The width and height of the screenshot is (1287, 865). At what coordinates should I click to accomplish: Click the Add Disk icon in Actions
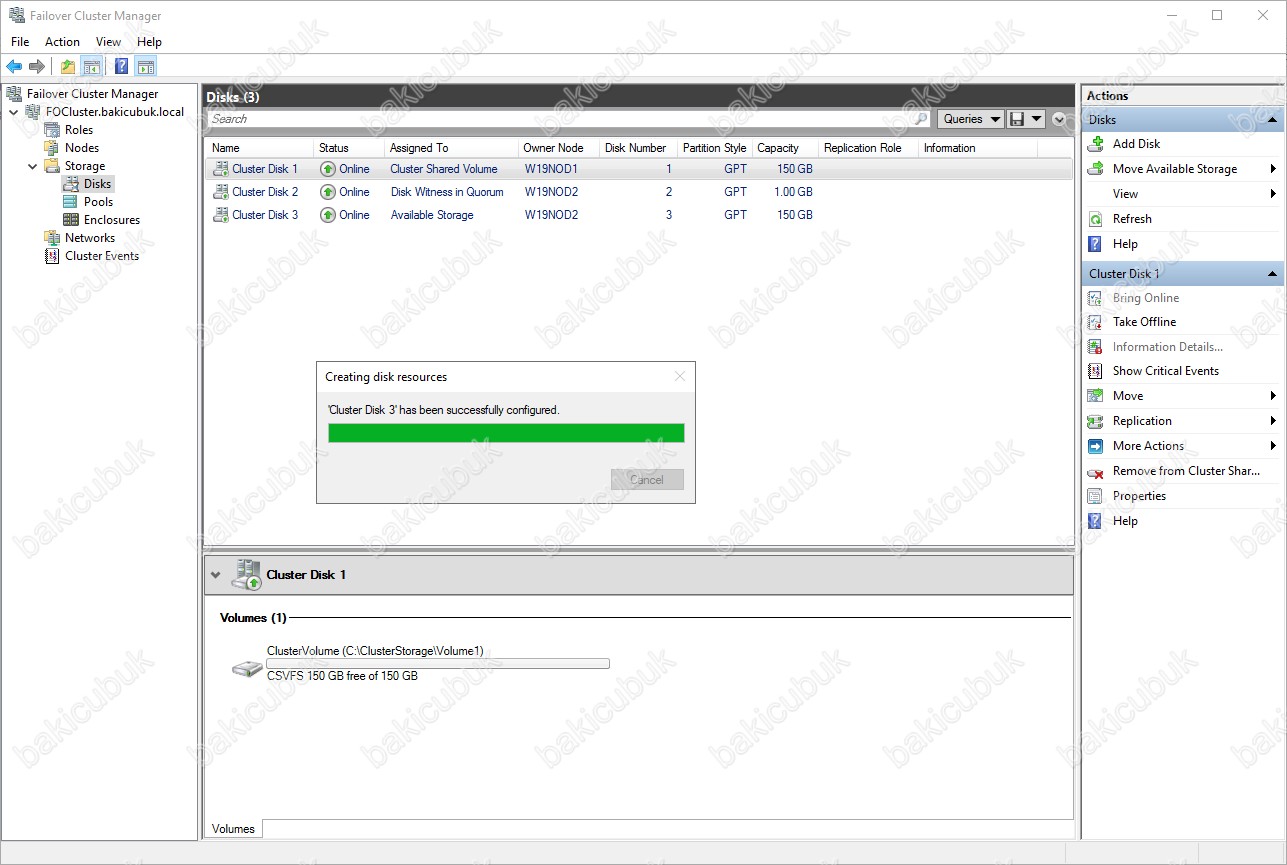[x=1095, y=144]
